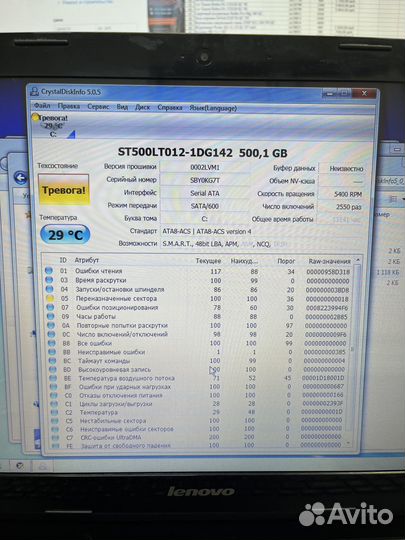Image resolution: width=405 pixels, height=540 pixels.
Task: Open the Справка menu
Action: [169, 108]
